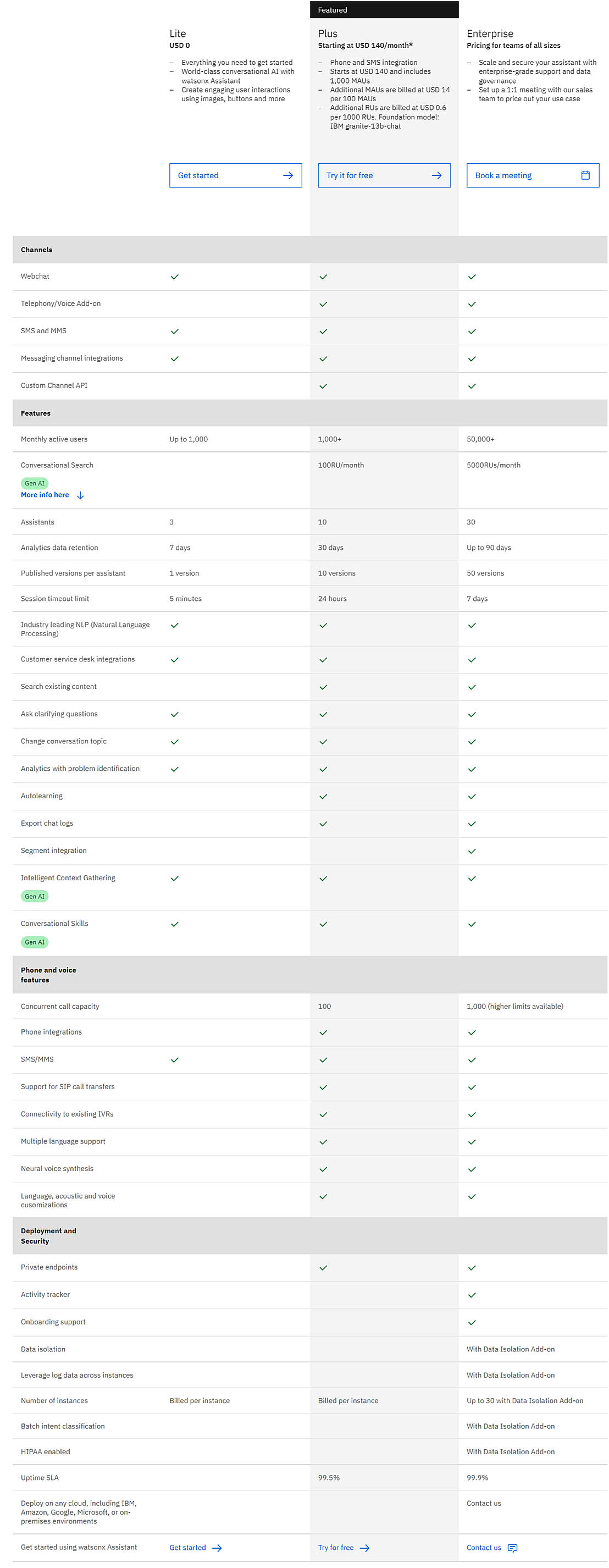
Task: Click the calendar icon in Book a meeting
Action: (585, 175)
